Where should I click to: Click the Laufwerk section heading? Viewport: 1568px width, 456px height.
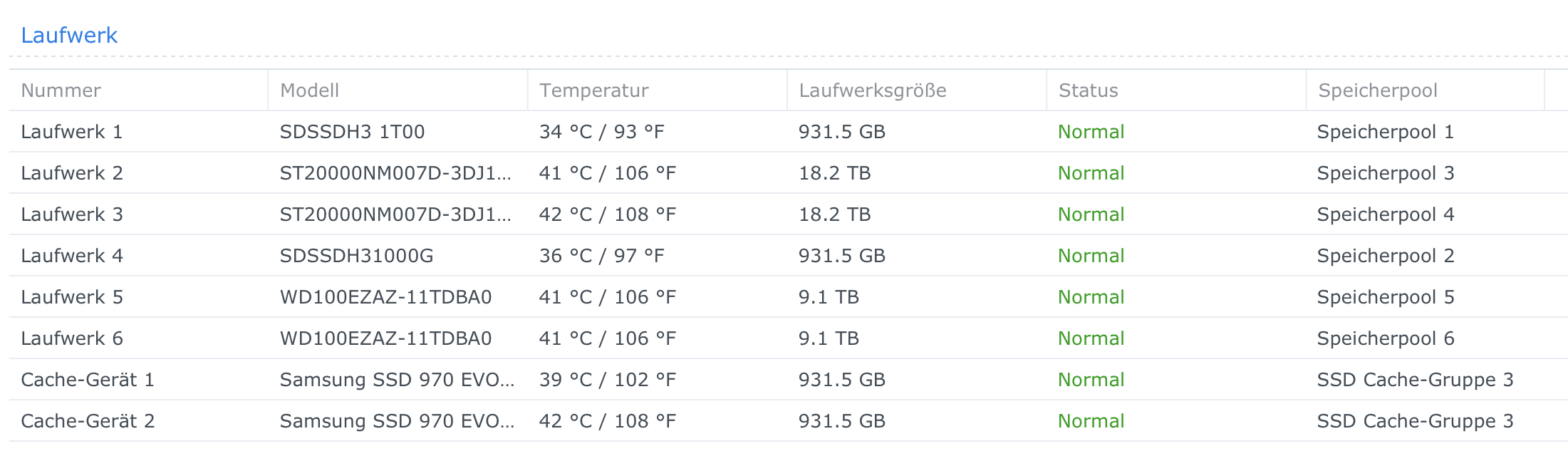point(69,35)
